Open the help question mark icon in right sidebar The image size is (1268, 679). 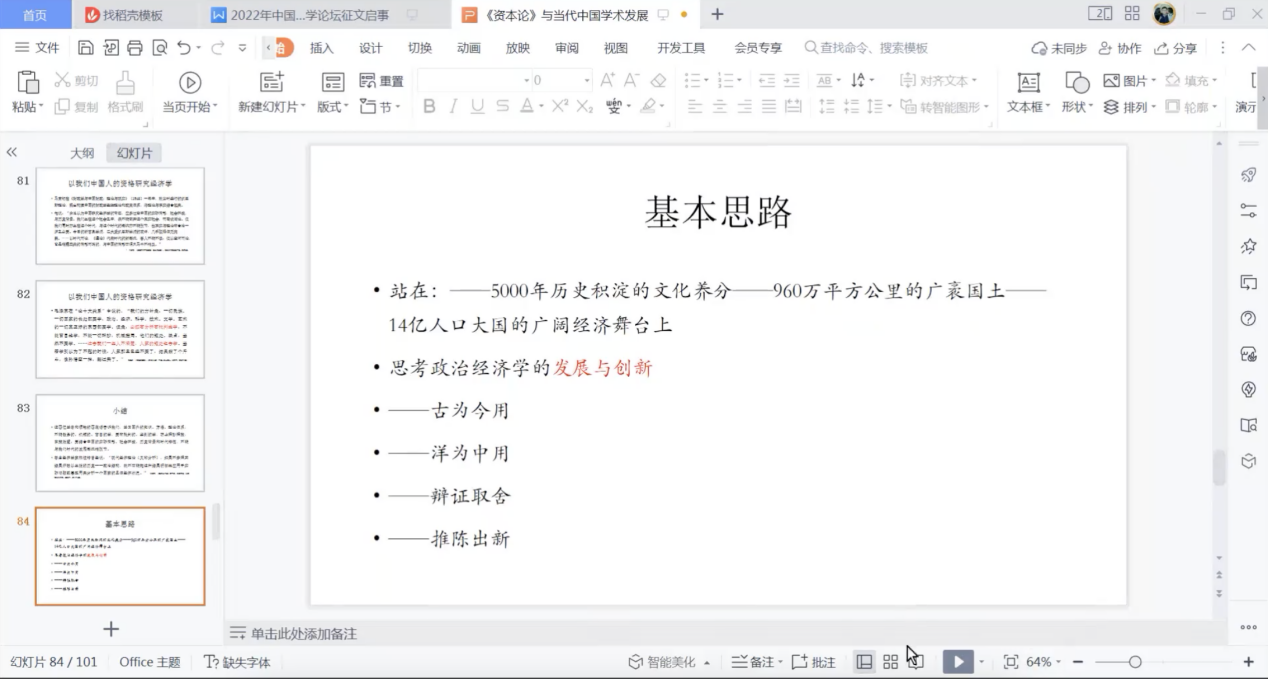[x=1248, y=318]
